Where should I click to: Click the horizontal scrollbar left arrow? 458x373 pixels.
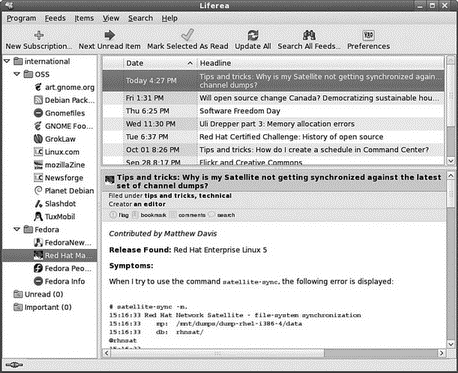pyautogui.click(x=107, y=353)
